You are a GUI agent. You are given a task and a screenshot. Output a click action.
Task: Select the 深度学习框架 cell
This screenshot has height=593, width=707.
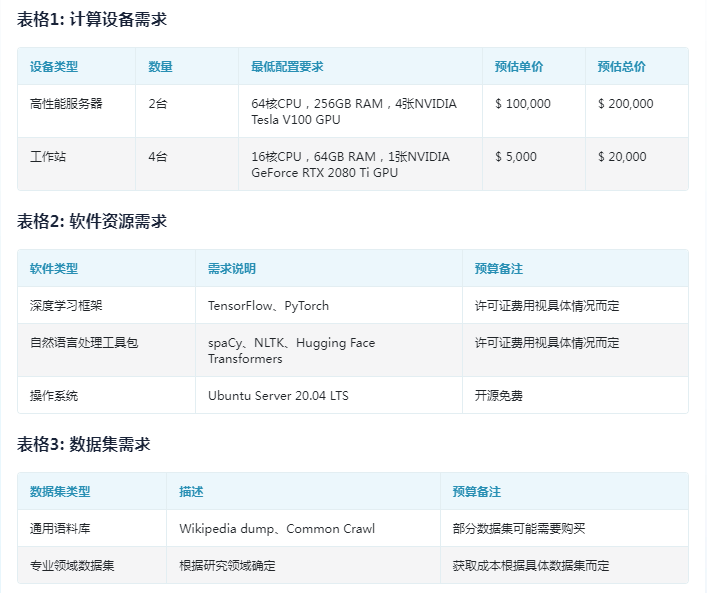(106, 305)
